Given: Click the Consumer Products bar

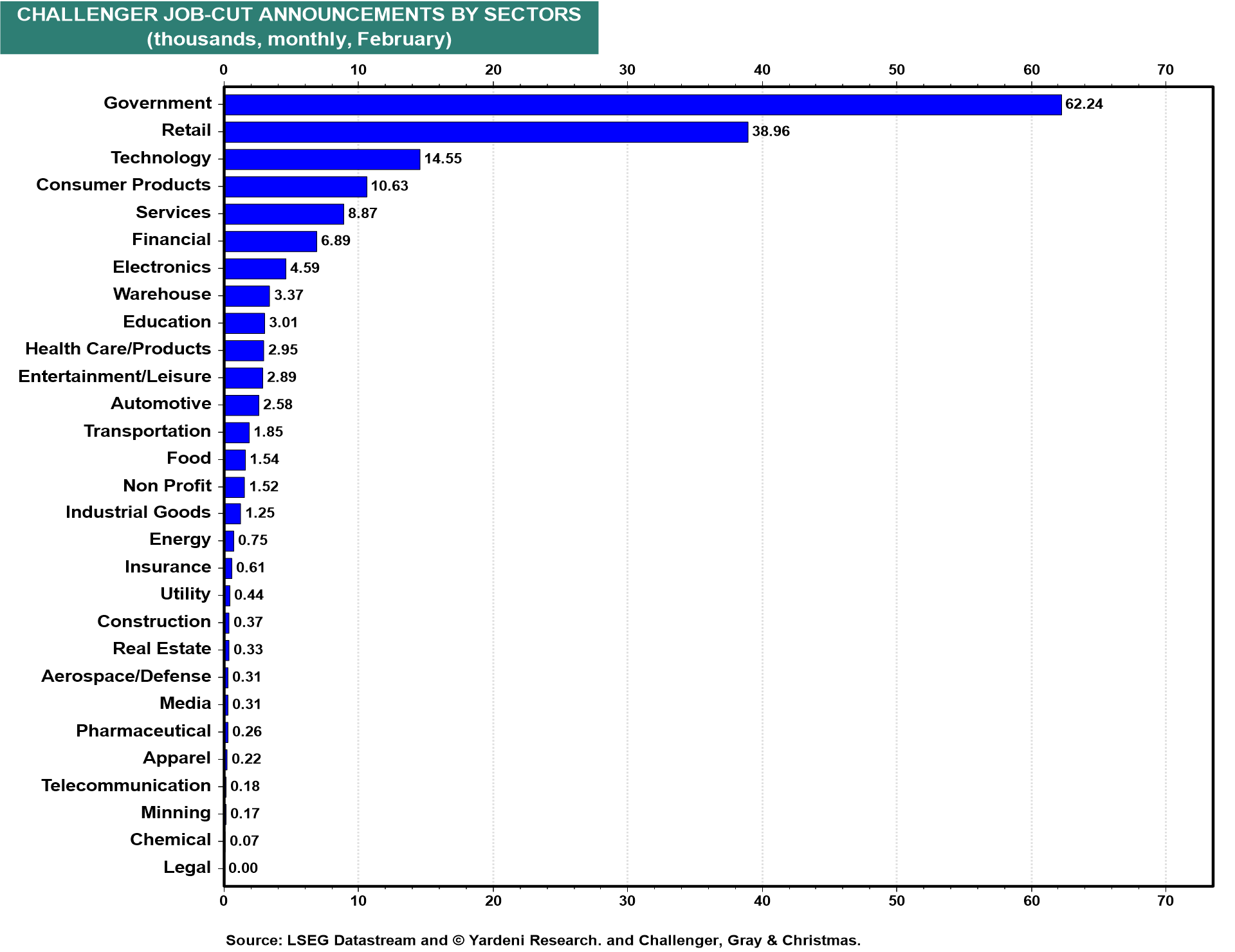Looking at the screenshot, I should pos(295,187).
